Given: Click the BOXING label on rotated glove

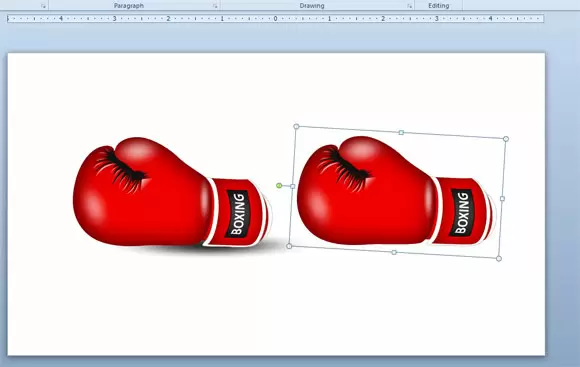Looking at the screenshot, I should tap(462, 213).
